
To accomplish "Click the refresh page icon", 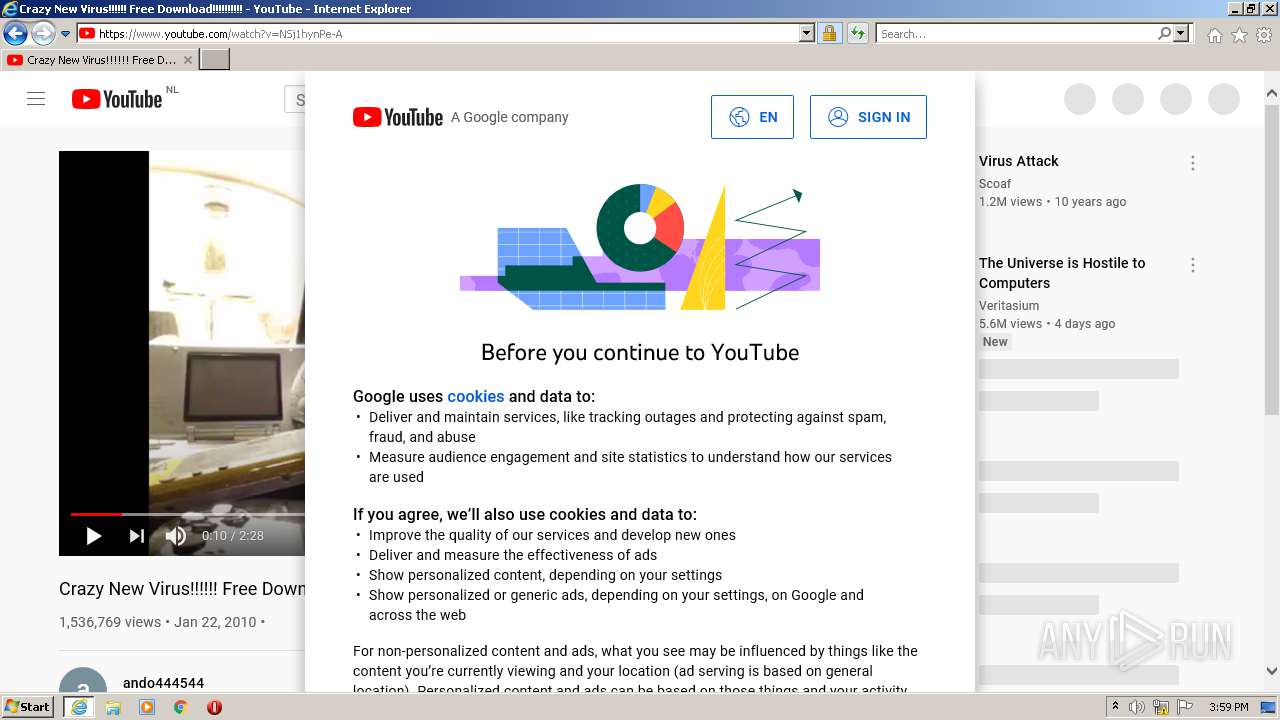I will [x=858, y=34].
